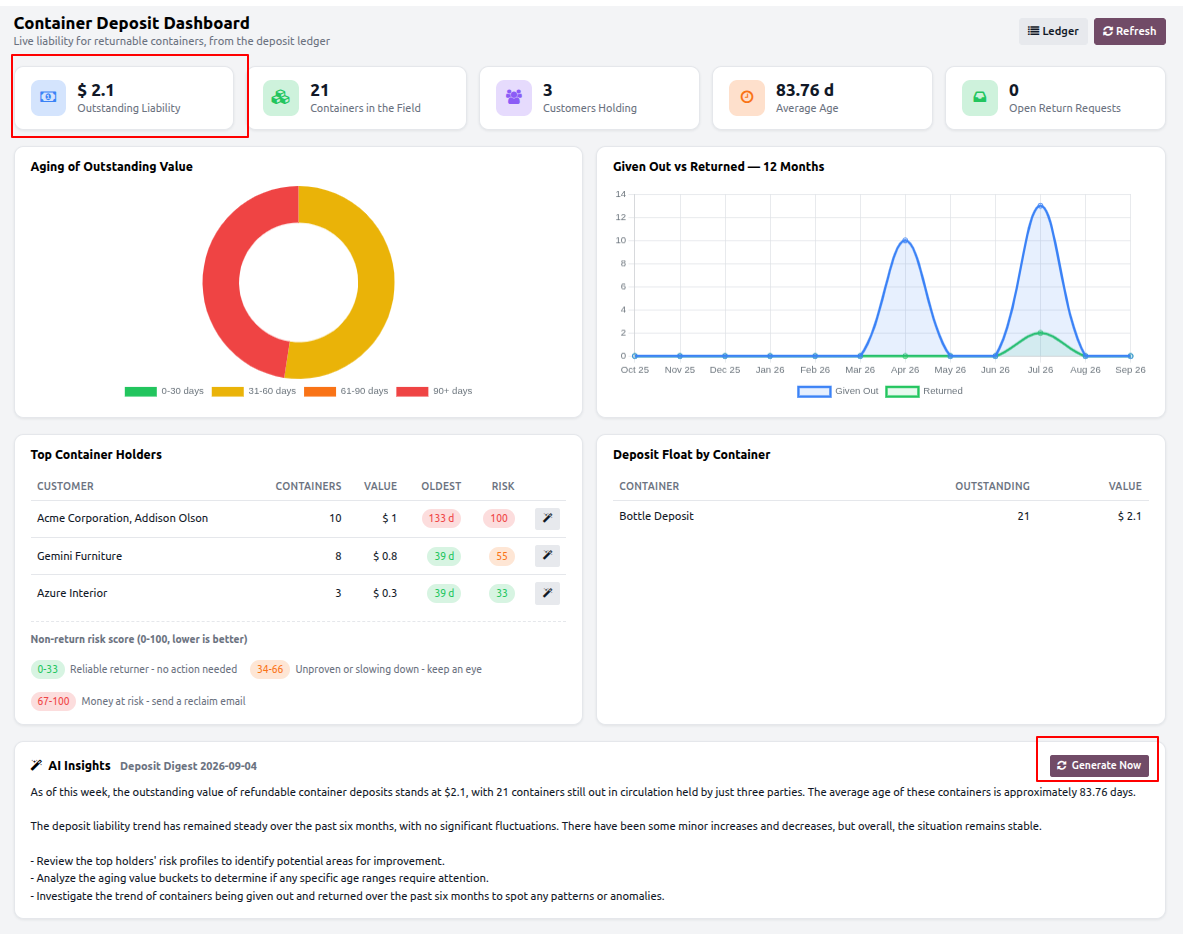
Task: Select the Acme Corporation, Addison Olson row
Action: pyautogui.click(x=298, y=518)
